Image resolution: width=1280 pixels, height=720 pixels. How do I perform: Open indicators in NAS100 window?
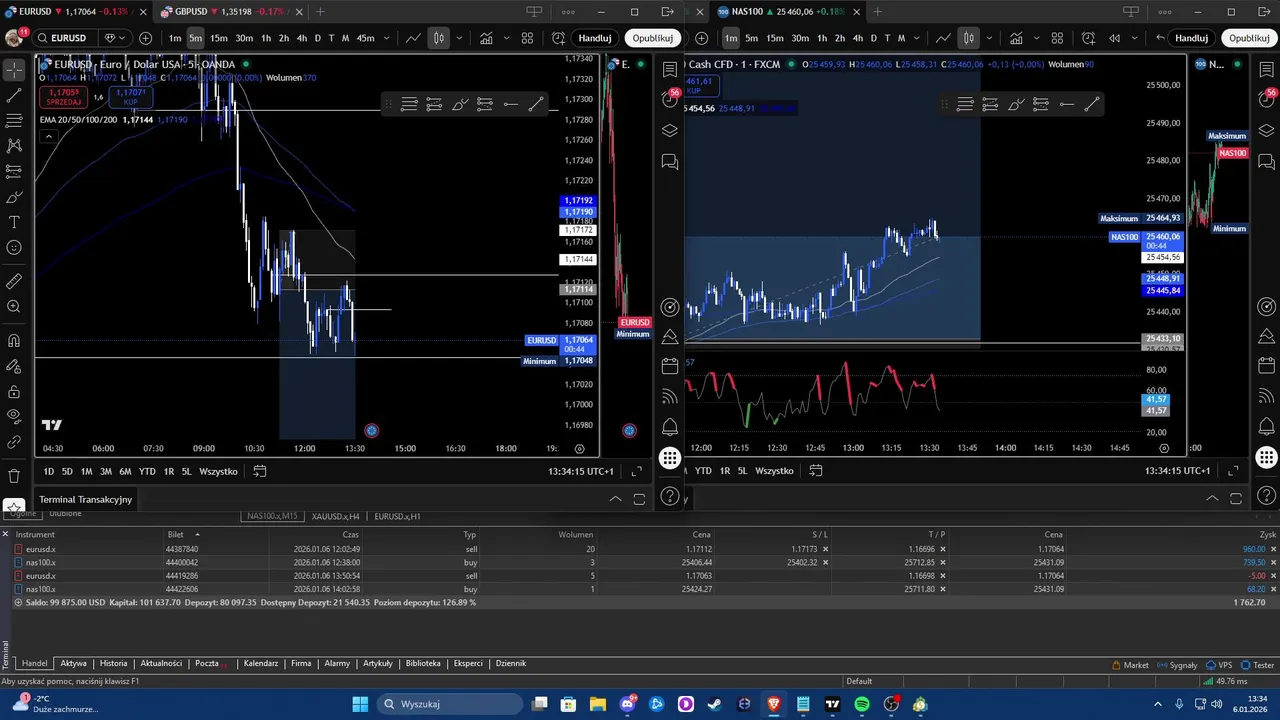[1016, 38]
